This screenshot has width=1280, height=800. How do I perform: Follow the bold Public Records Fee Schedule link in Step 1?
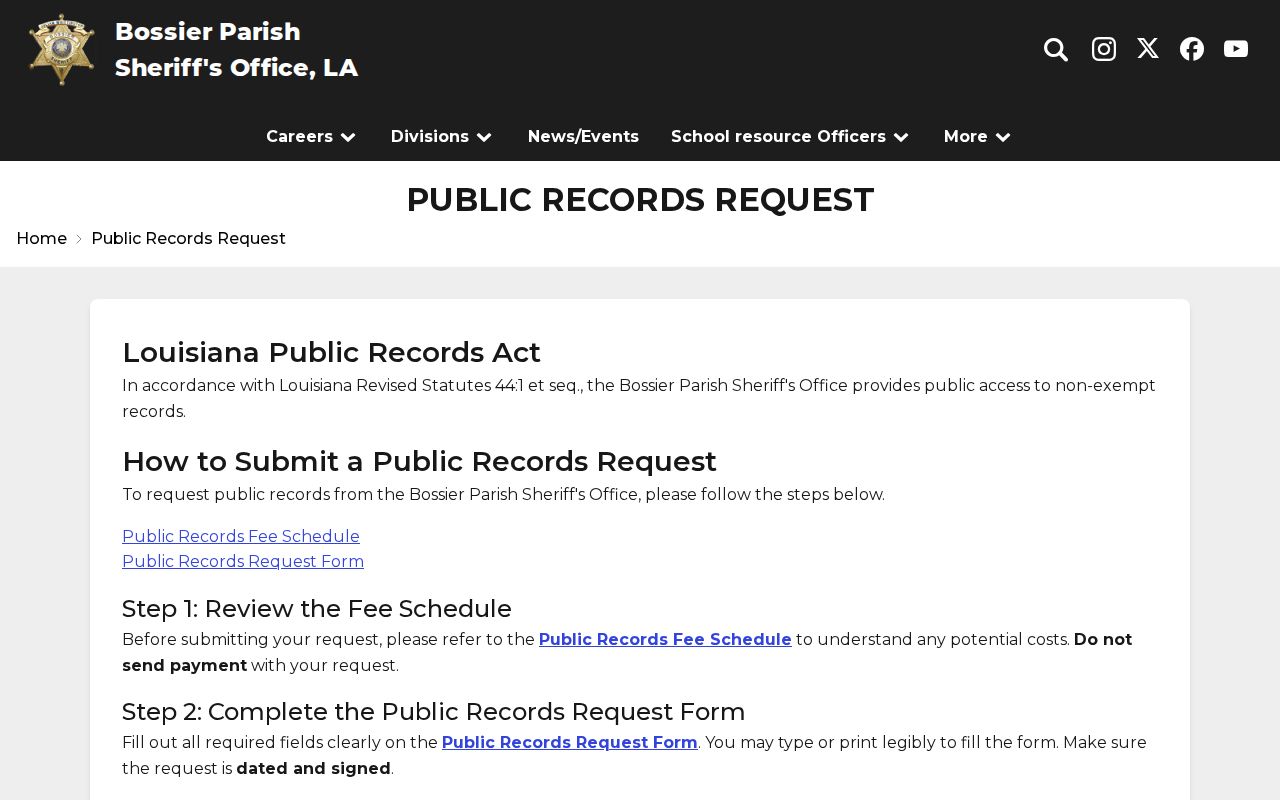(665, 640)
